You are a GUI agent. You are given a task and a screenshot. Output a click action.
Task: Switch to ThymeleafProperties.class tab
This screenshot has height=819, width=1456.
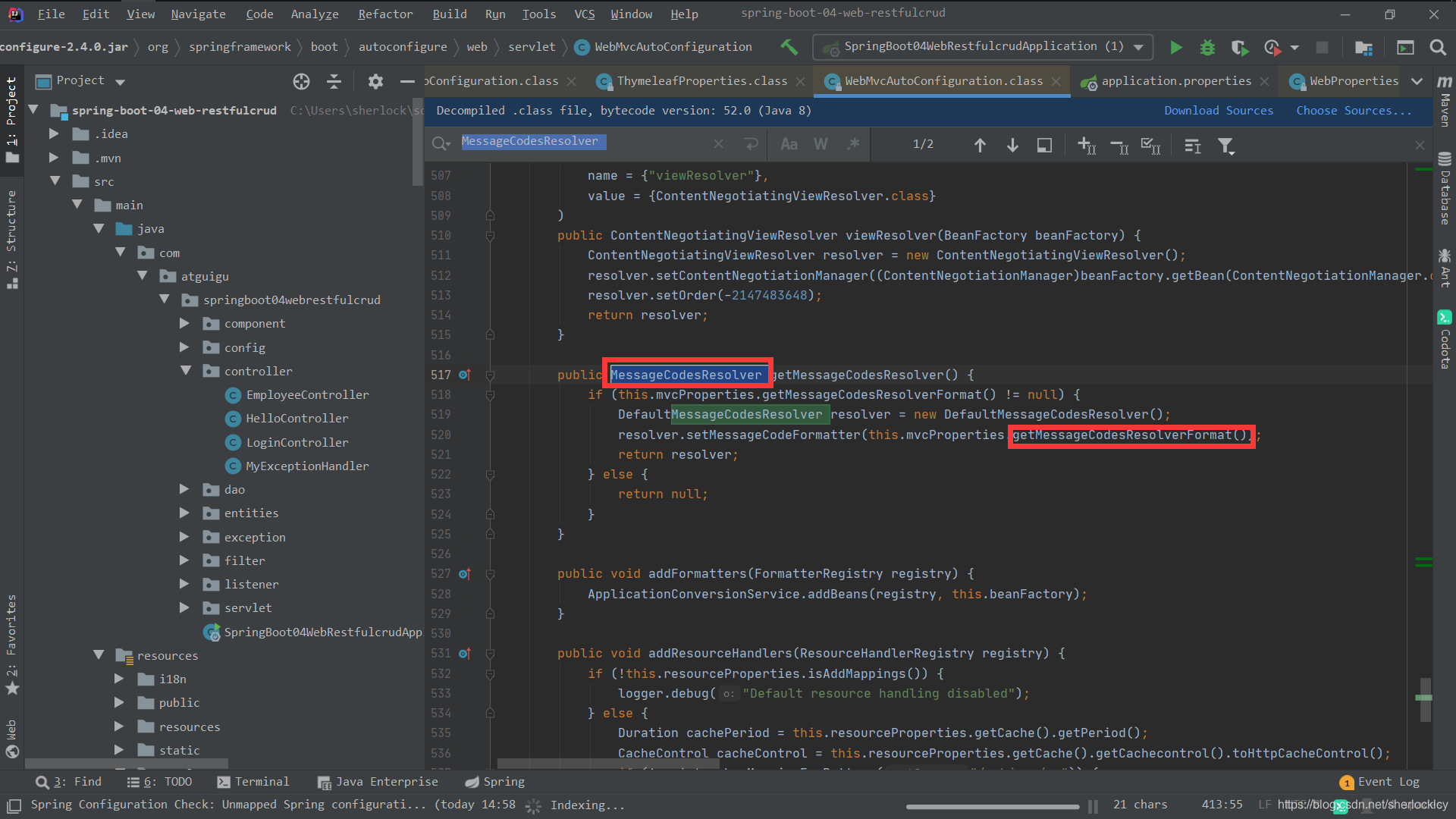[x=701, y=81]
